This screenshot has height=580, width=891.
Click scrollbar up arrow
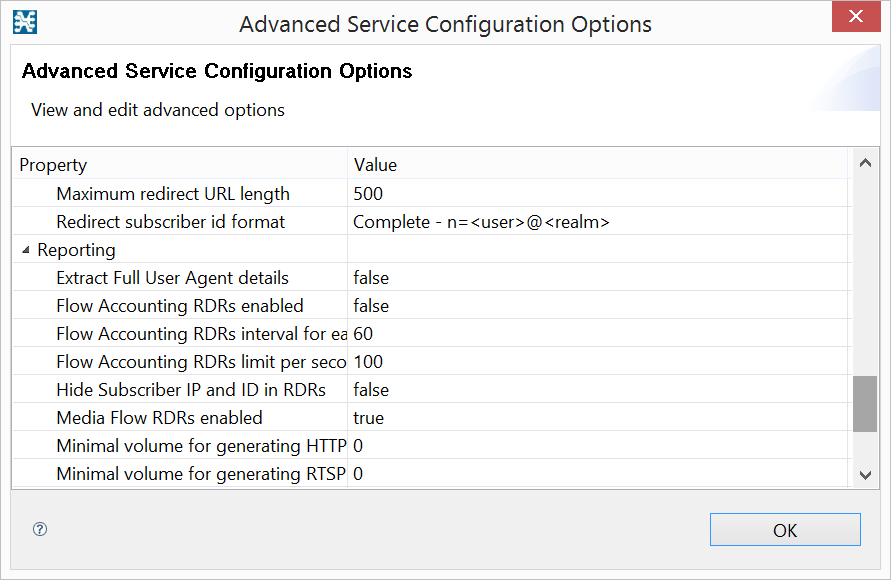click(x=865, y=162)
